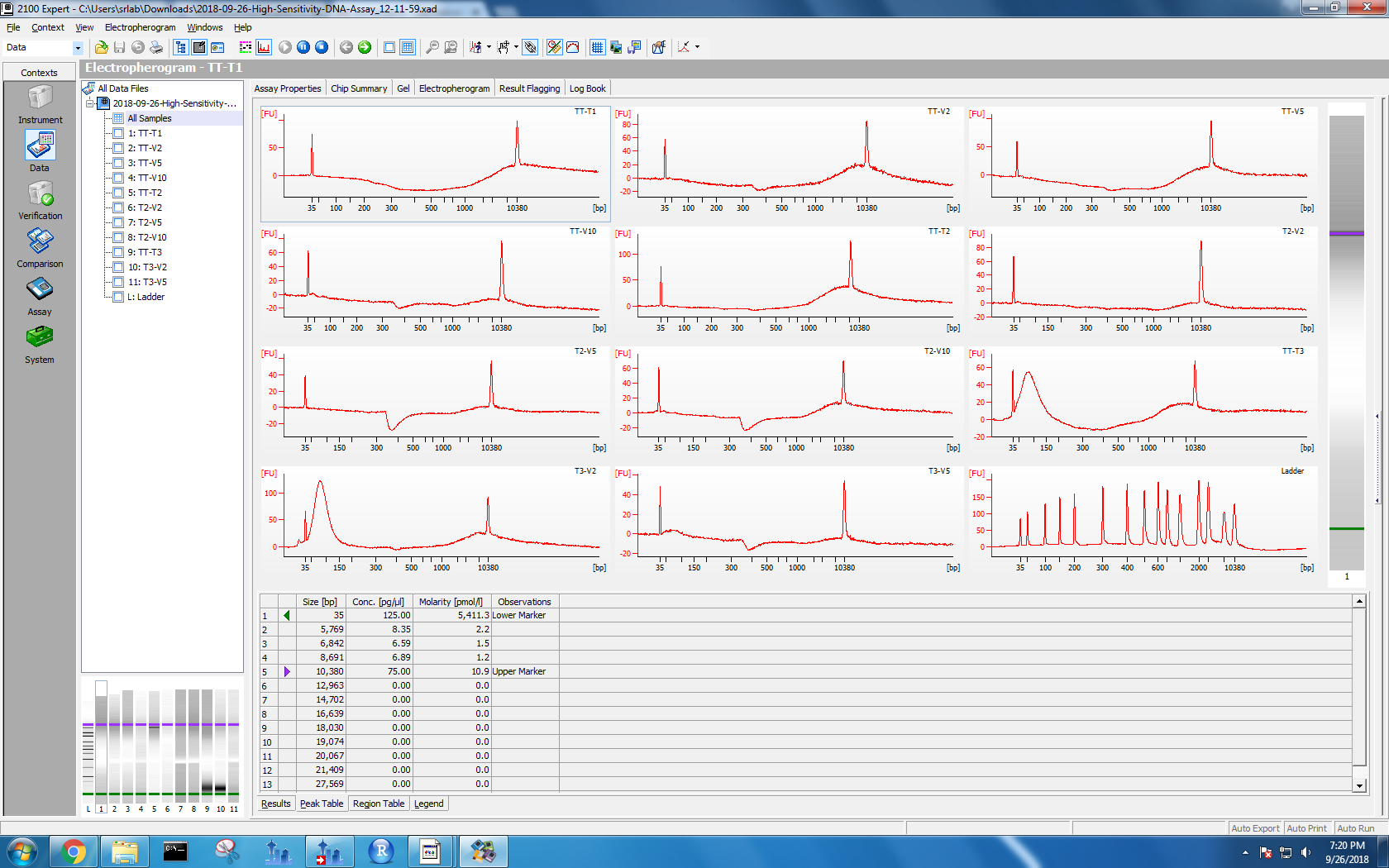The image size is (1389, 868).
Task: Open the Peak Table tab
Action: (322, 804)
